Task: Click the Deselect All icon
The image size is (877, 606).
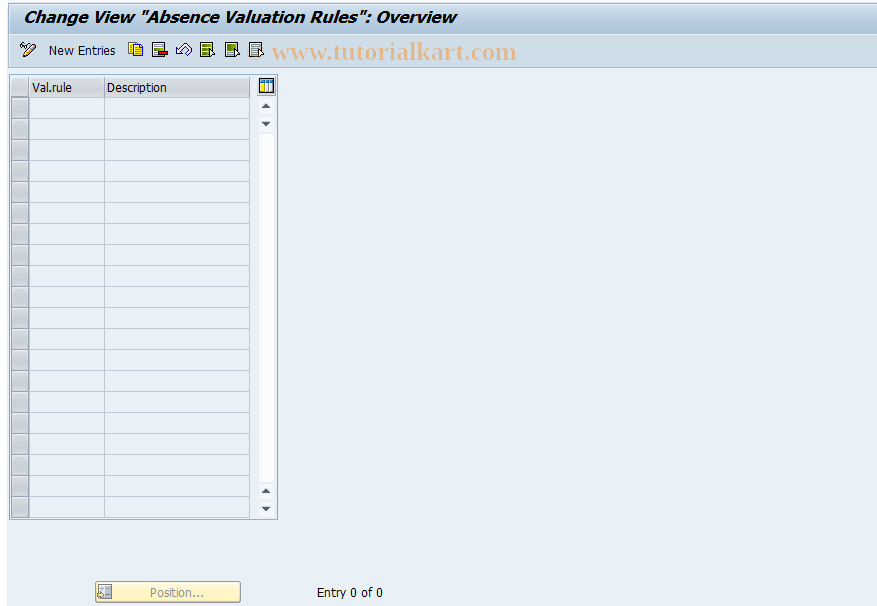Action: click(x=256, y=50)
